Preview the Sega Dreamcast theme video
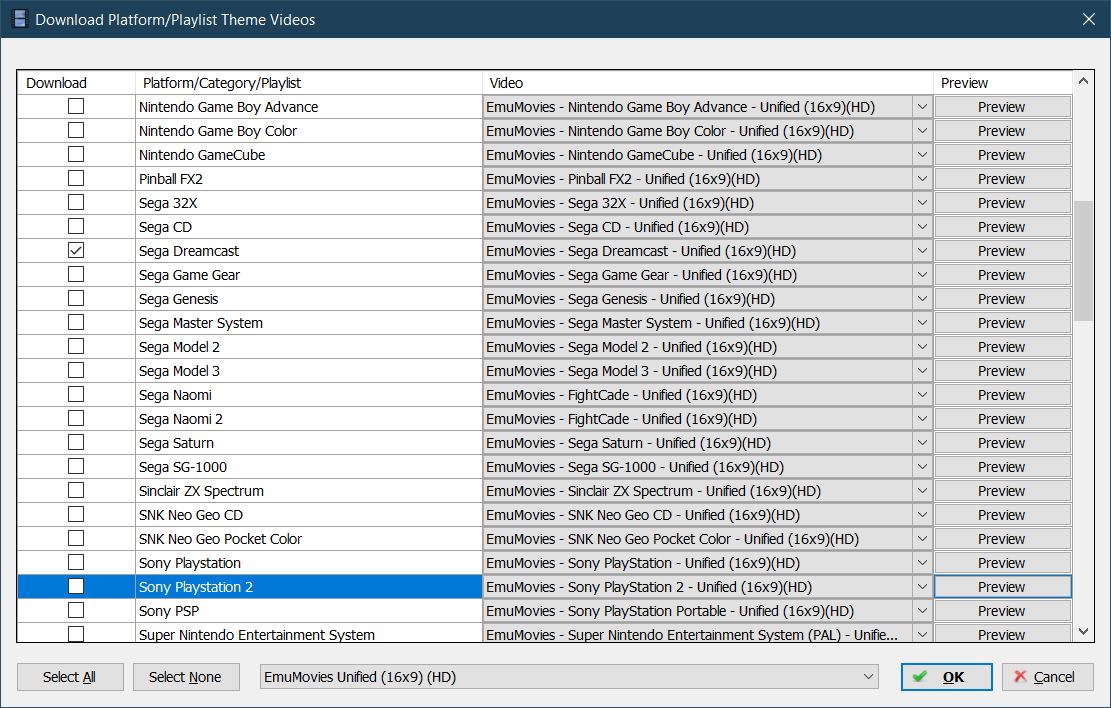This screenshot has width=1111, height=708. [x=1002, y=251]
